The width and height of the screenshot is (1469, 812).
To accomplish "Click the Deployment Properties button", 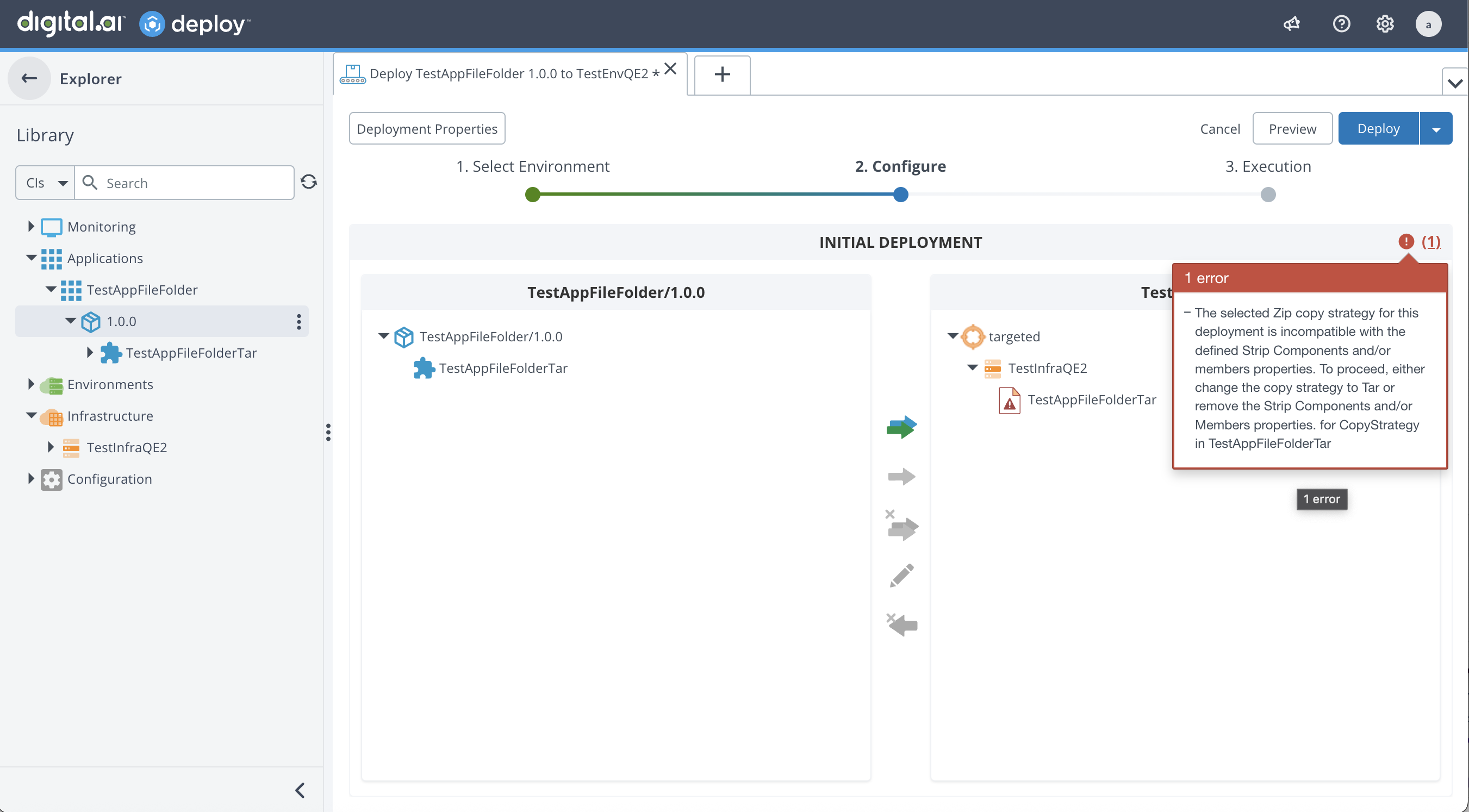I will (x=427, y=129).
